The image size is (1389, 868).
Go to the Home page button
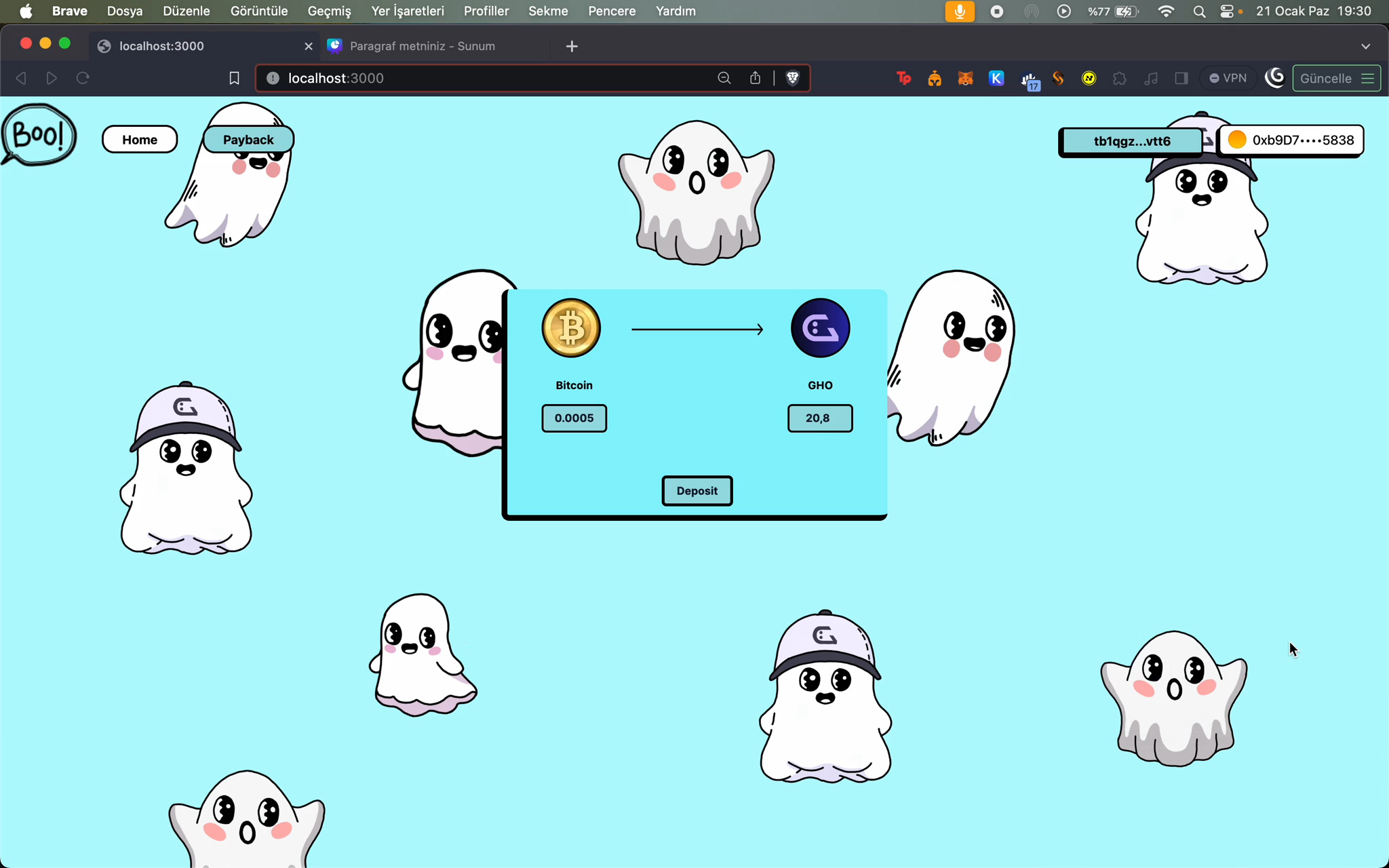(x=140, y=140)
